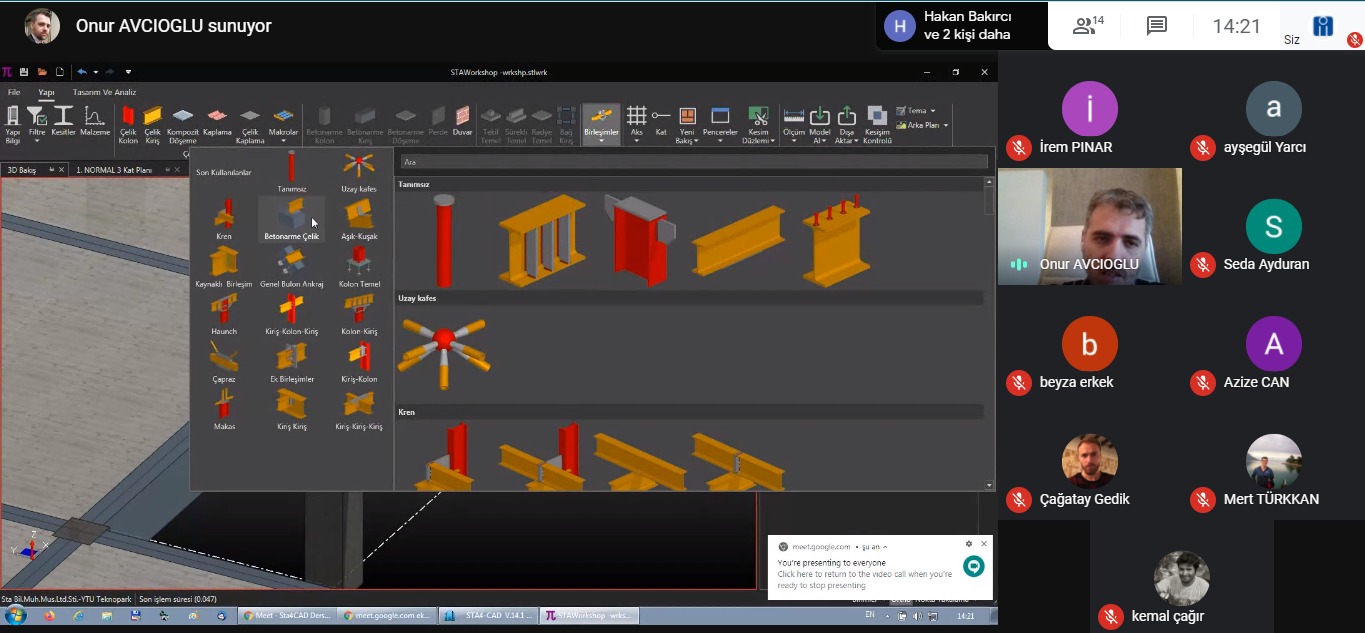The height and width of the screenshot is (633, 1365).
Task: Click the new file icon in quick access
Action: pyautogui.click(x=60, y=72)
